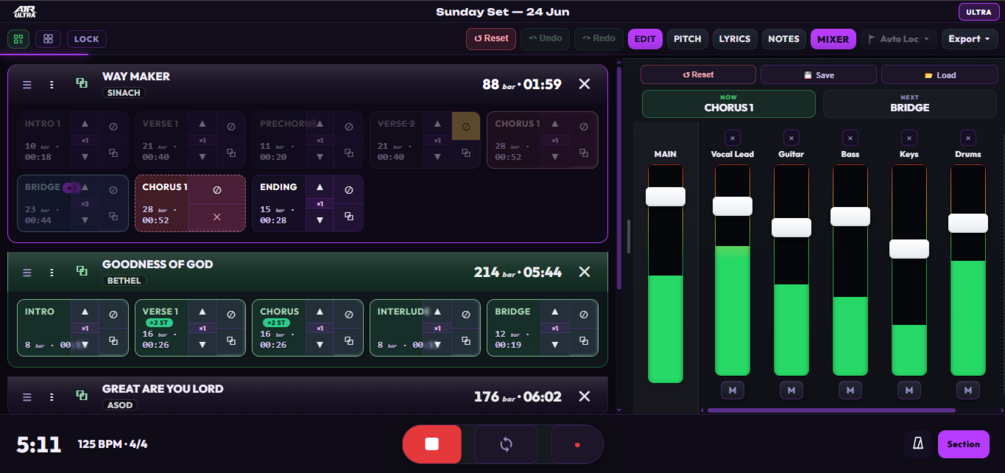Remove the Bass channel with its X
Viewport: 1005px width, 473px height.
tap(850, 137)
